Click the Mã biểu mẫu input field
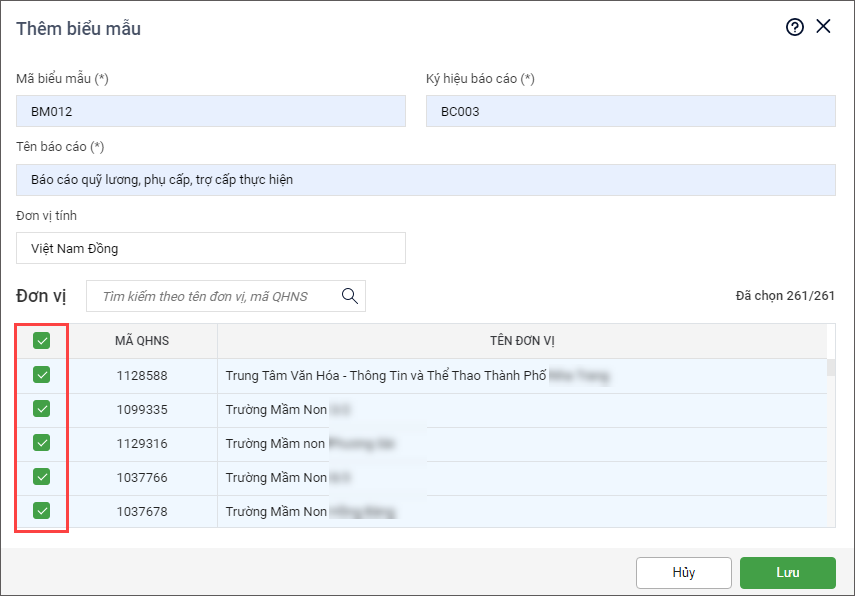 211,111
